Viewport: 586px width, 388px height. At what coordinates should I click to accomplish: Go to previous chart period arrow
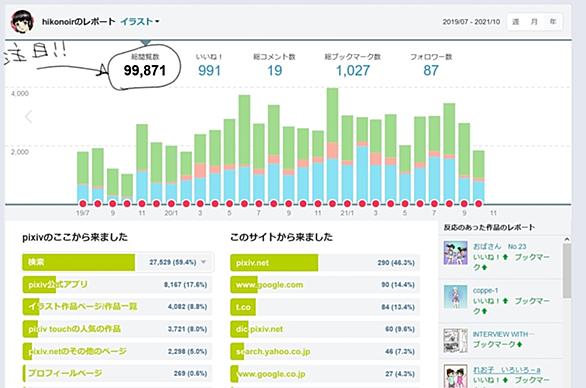coord(28,117)
